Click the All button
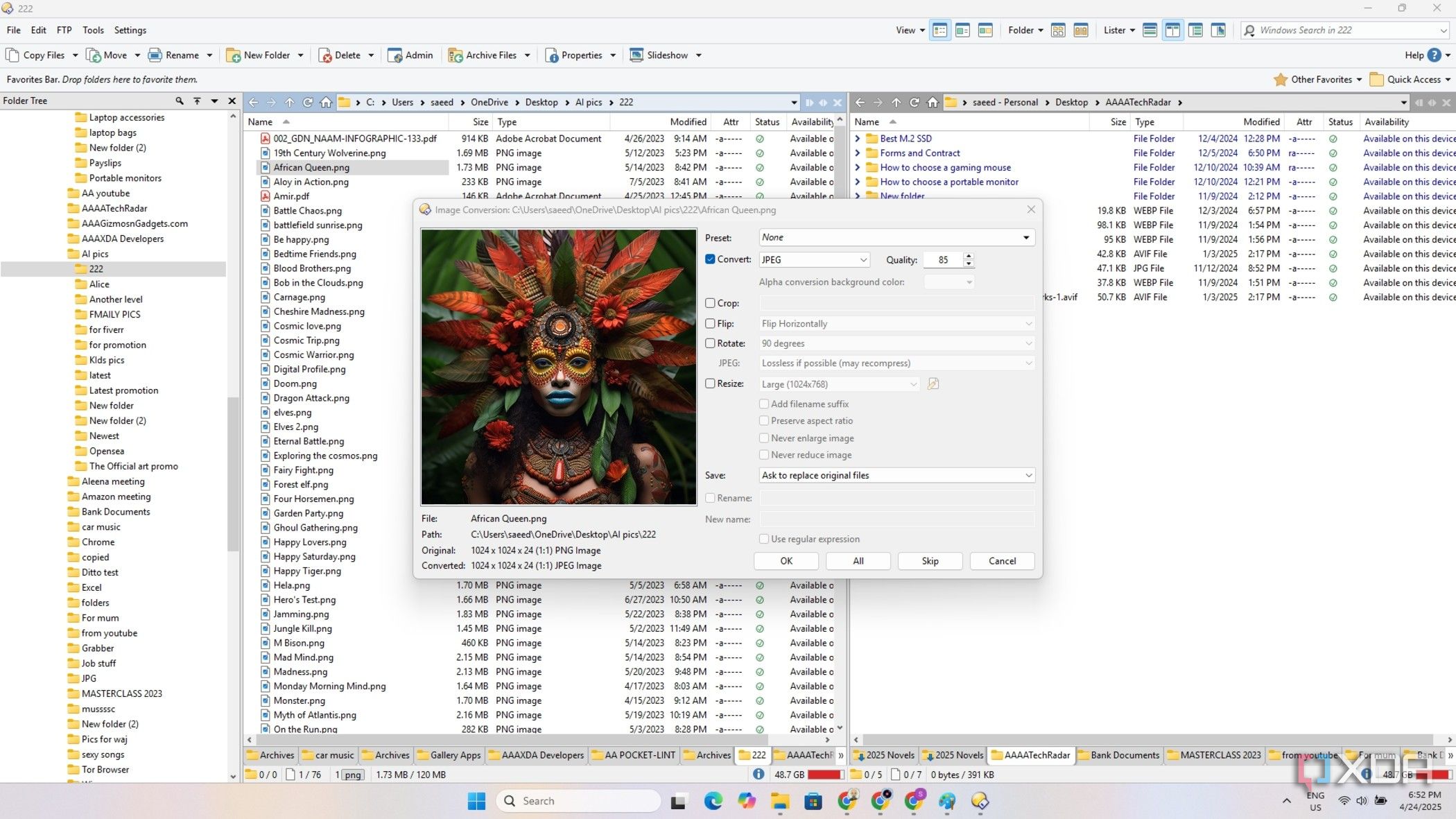 [858, 561]
